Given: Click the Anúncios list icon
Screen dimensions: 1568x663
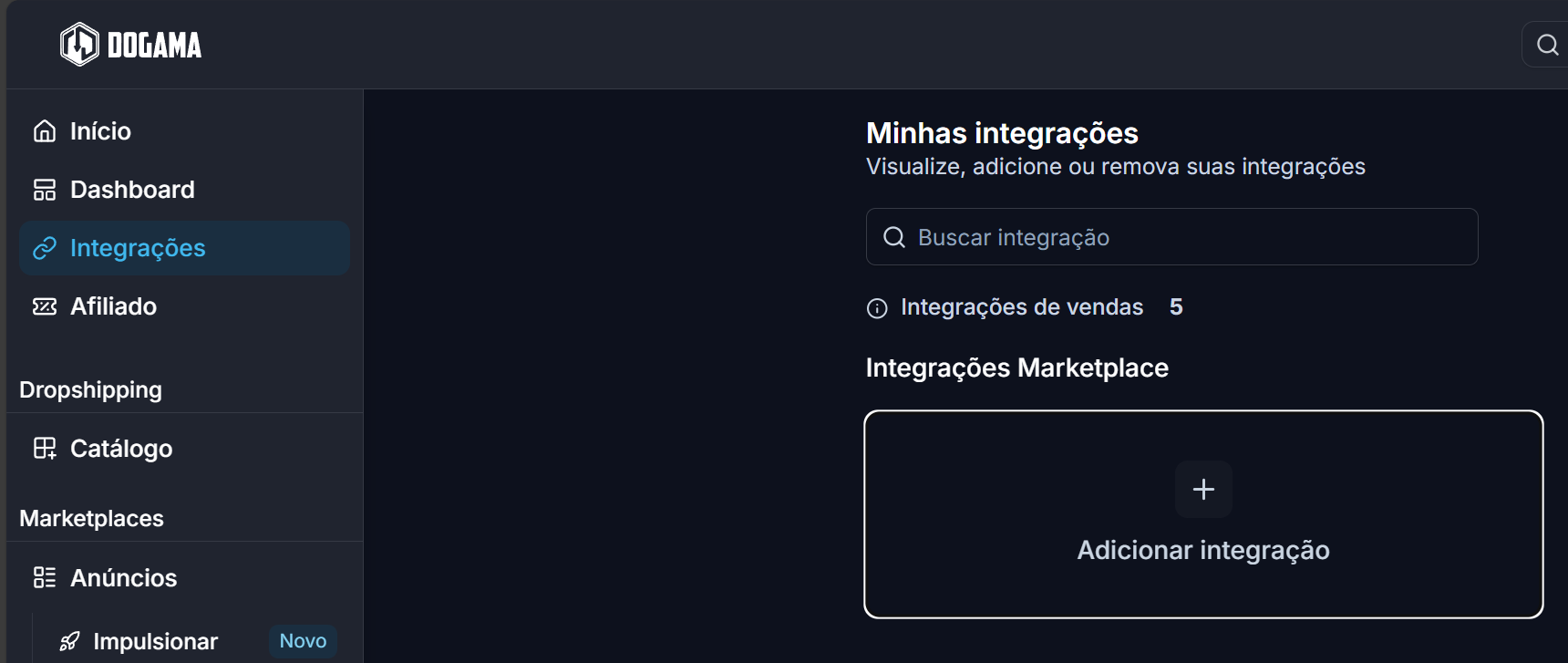Looking at the screenshot, I should [x=45, y=577].
